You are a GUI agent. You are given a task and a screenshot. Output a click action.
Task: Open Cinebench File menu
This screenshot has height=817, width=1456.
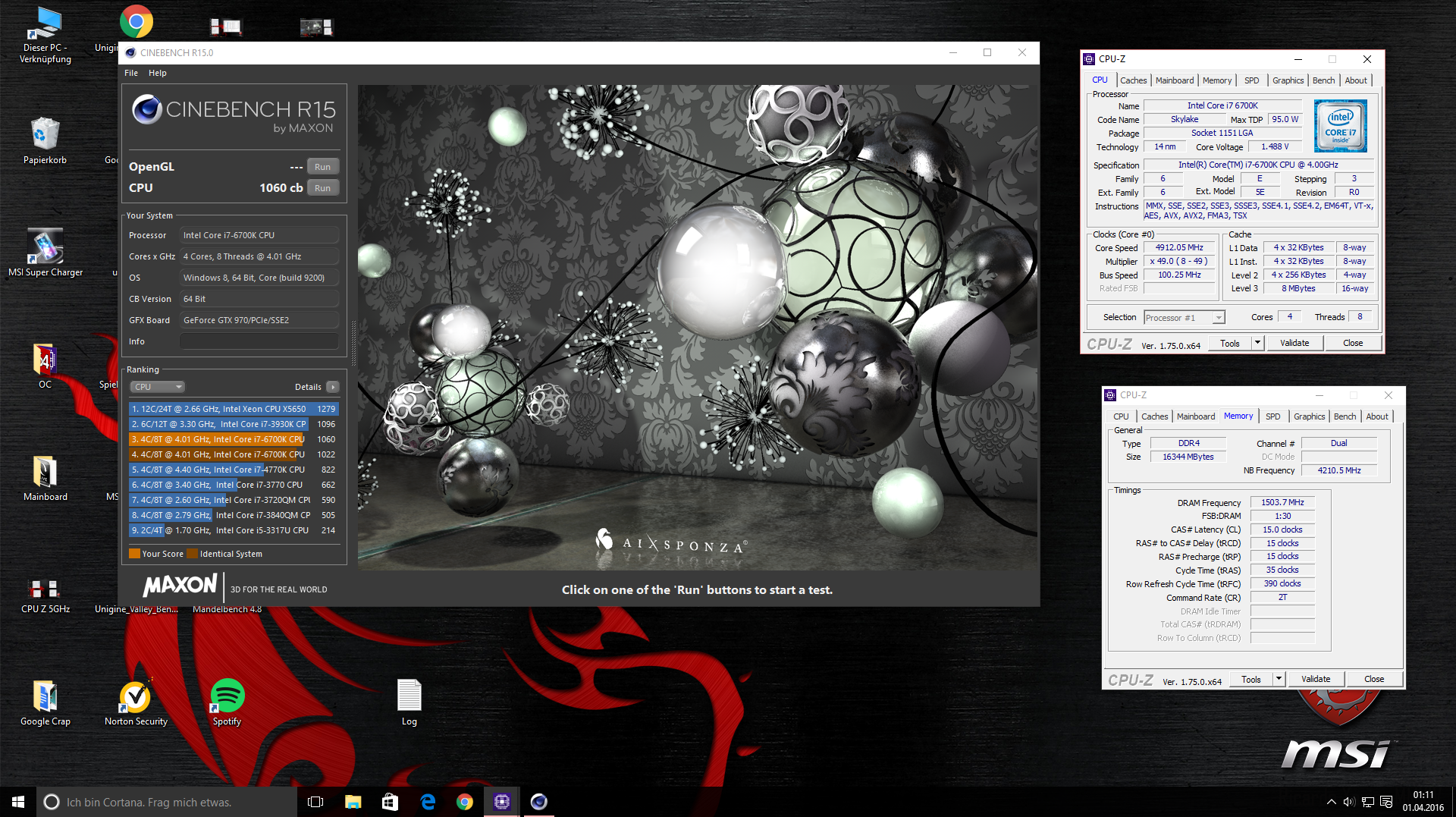131,73
